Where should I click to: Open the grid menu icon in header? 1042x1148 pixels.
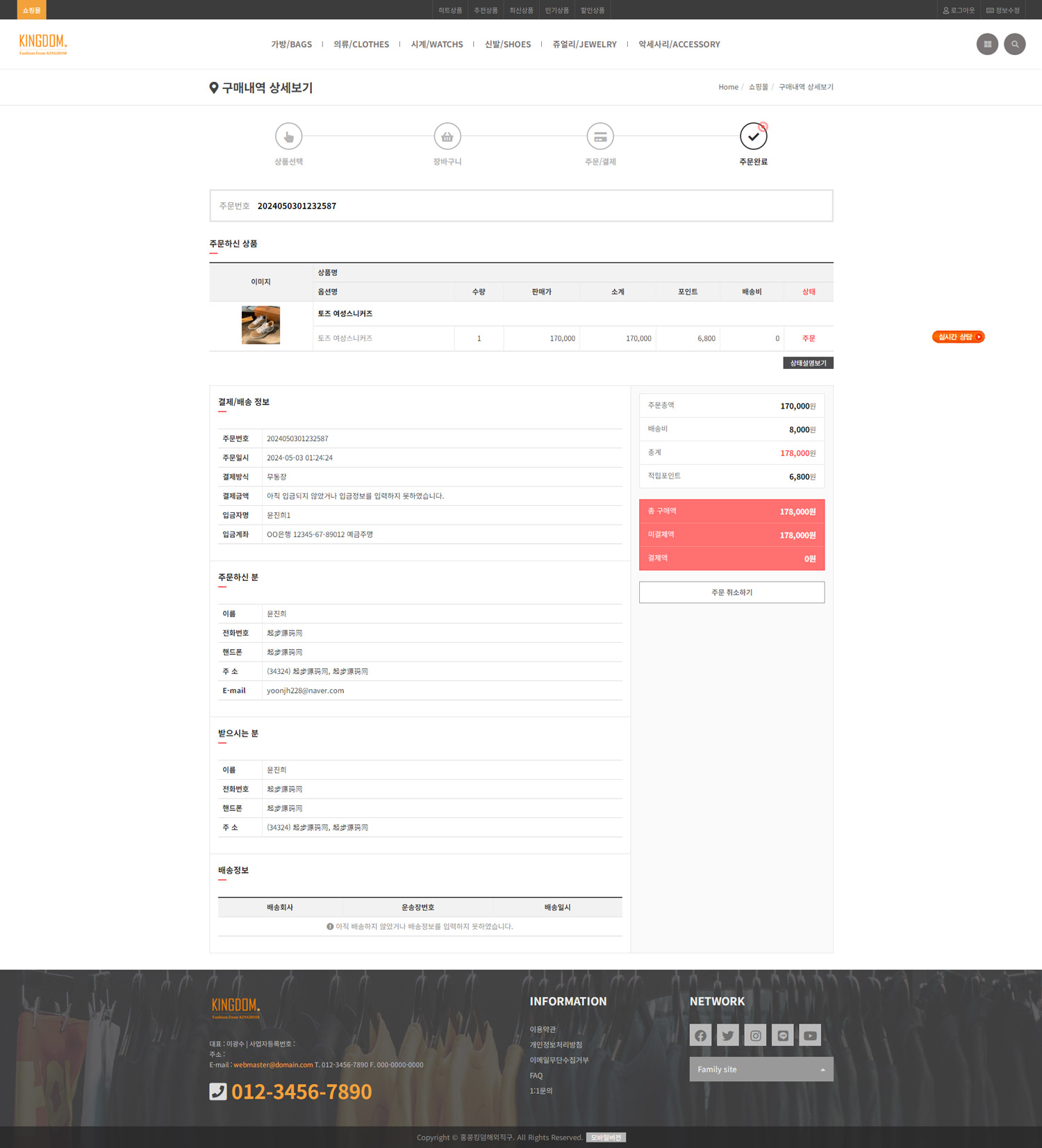coord(987,44)
